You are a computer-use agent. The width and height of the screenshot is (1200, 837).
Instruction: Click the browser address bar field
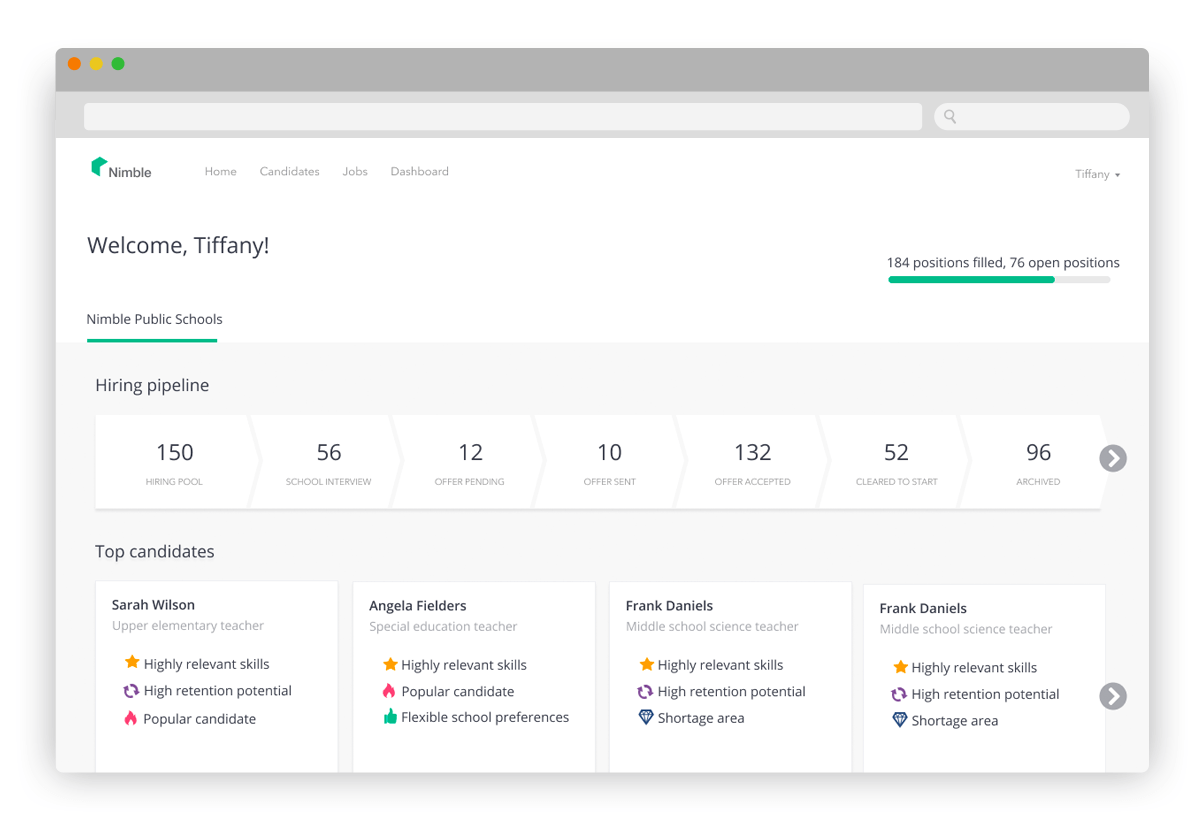[502, 117]
